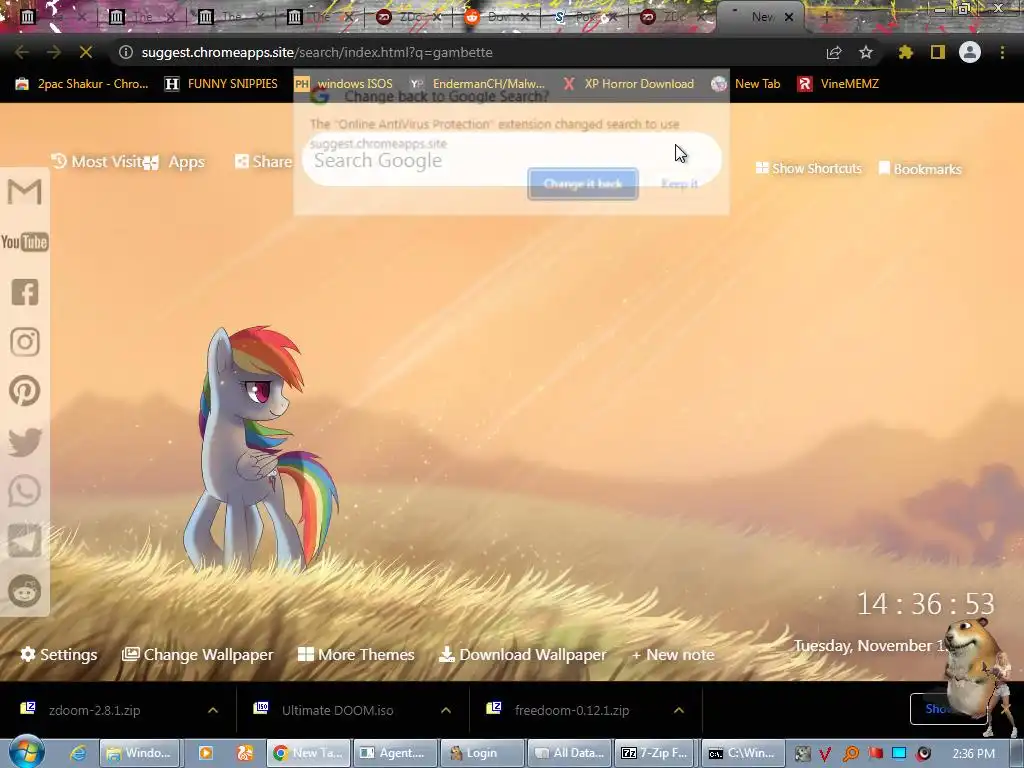The height and width of the screenshot is (768, 1024).
Task: Open the Pinterest sidebar shortcut
Action: pos(25,391)
